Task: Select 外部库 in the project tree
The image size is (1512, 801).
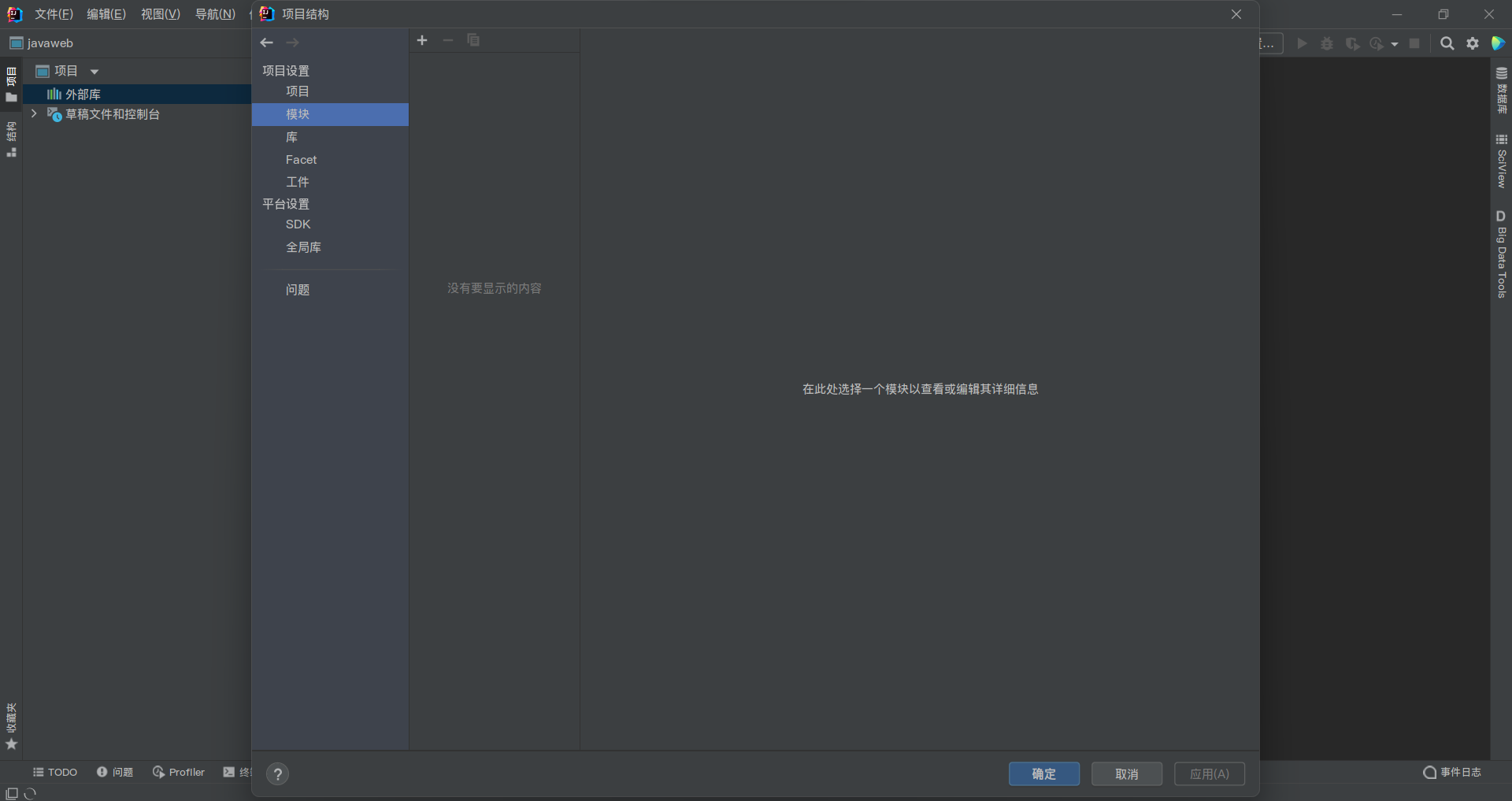Action: click(83, 95)
